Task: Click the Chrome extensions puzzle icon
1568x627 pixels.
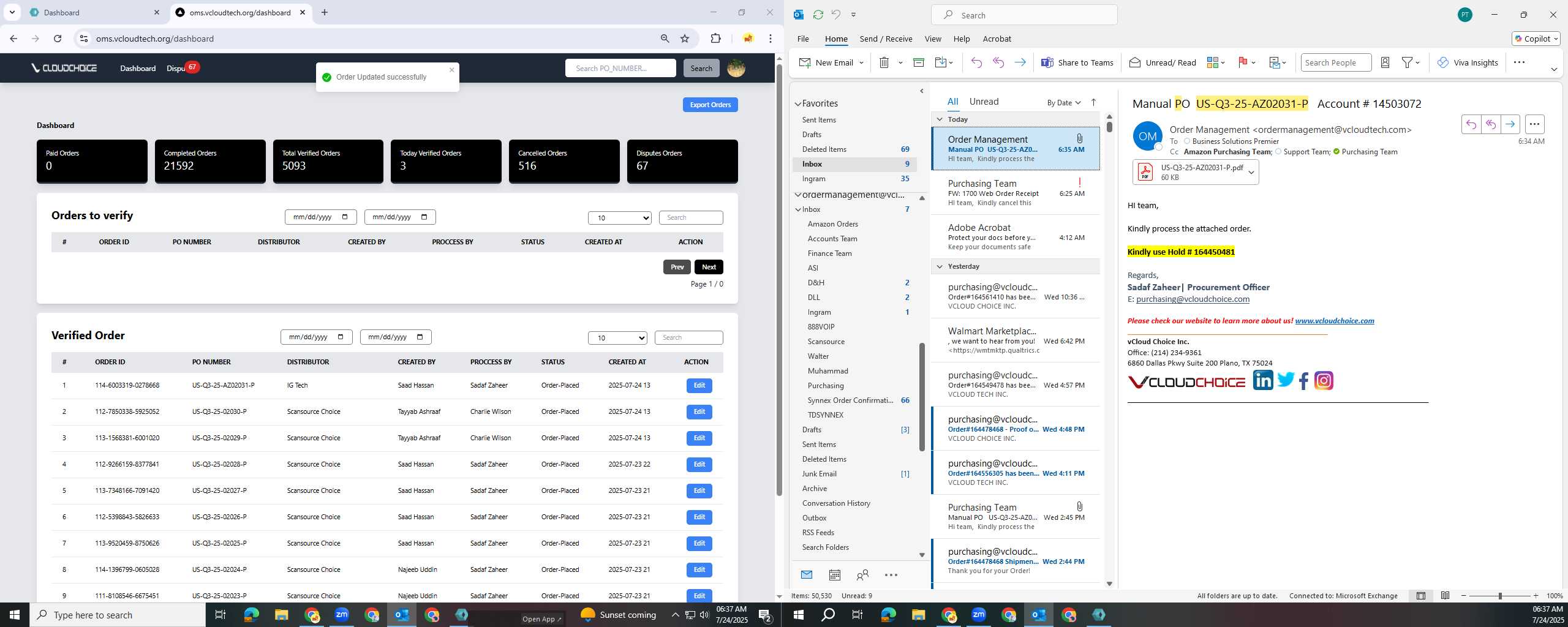Action: click(715, 39)
